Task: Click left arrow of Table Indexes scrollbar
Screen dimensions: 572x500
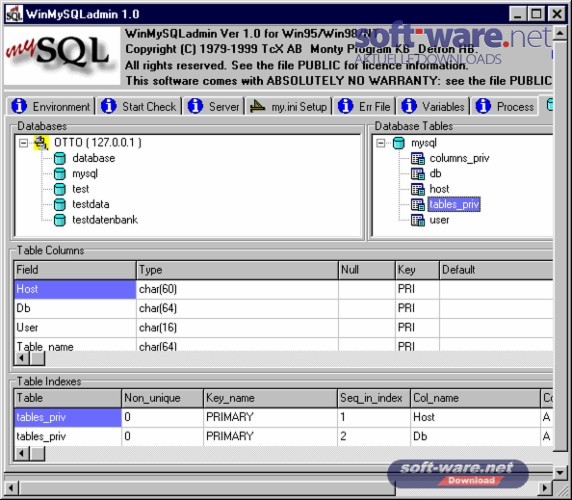Action: click(22, 454)
